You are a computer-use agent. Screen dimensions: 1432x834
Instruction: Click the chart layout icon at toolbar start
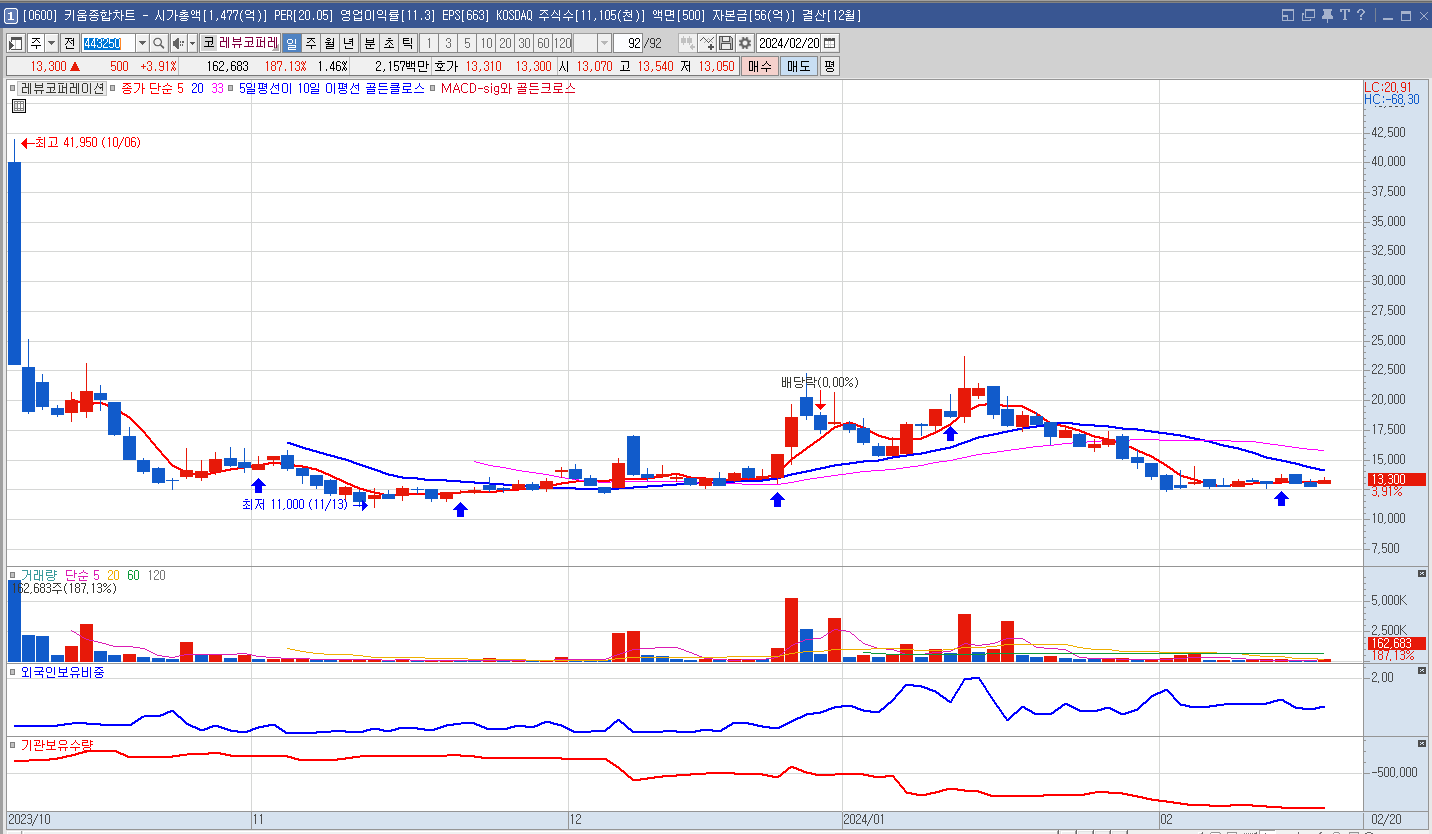click(x=16, y=43)
